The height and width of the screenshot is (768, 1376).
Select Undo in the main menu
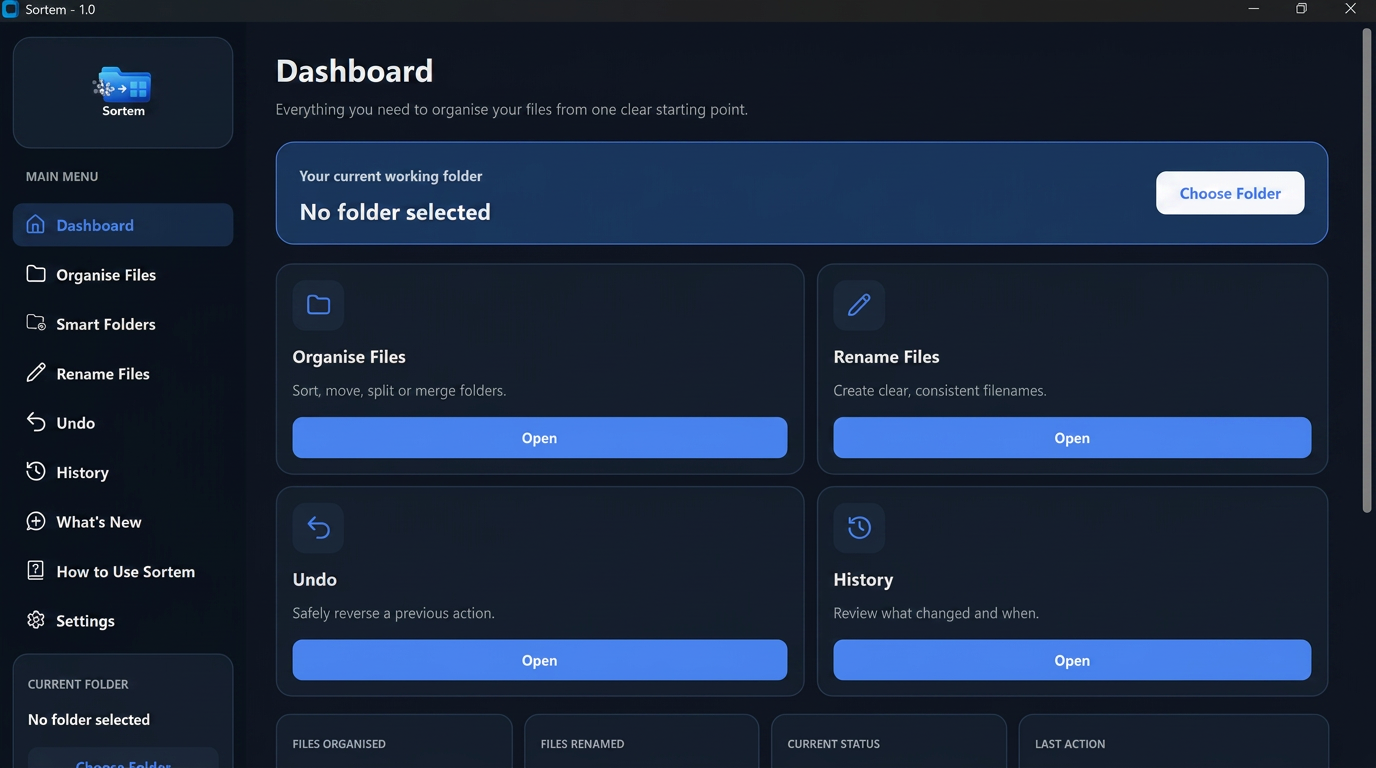click(x=123, y=423)
